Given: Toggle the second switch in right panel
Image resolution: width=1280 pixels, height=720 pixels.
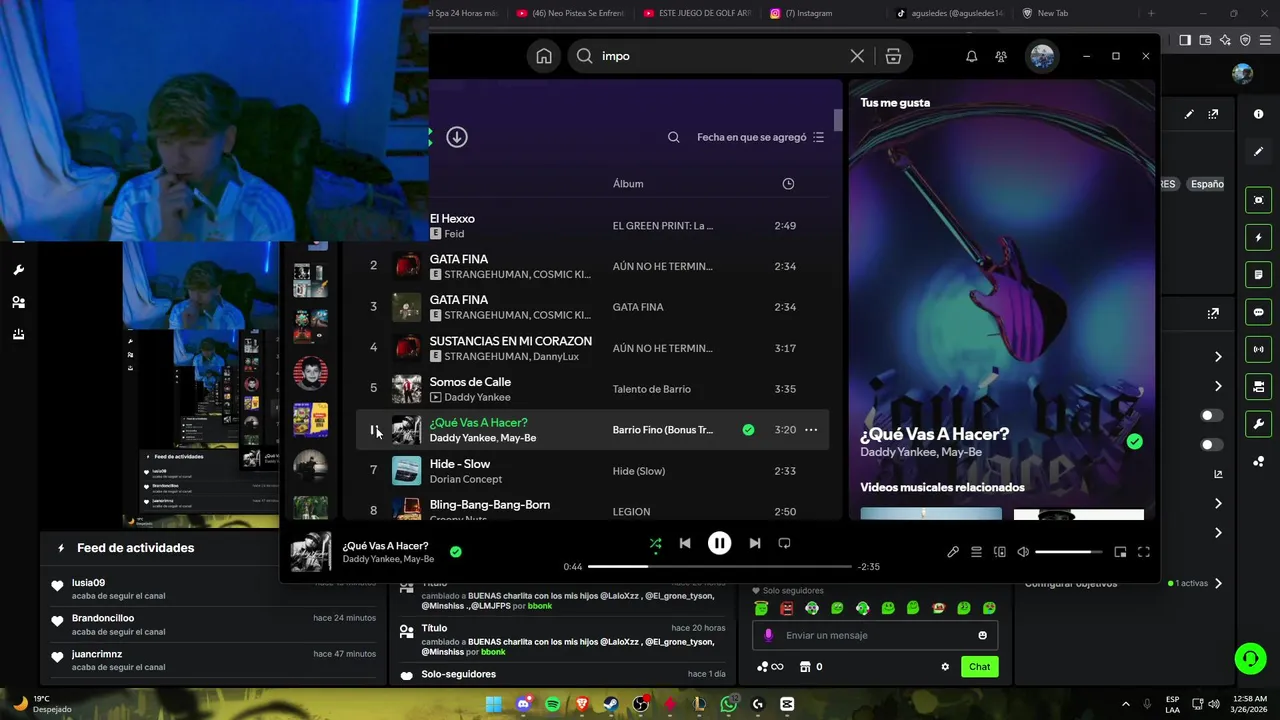Looking at the screenshot, I should tap(1210, 444).
